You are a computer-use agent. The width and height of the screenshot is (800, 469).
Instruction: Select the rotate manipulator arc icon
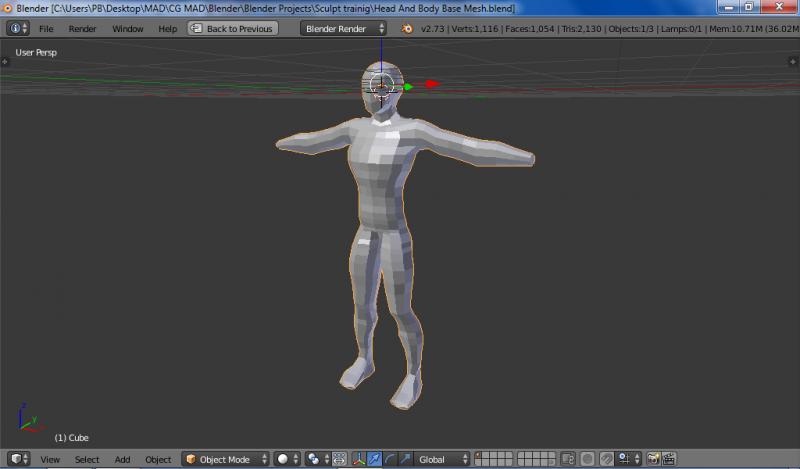pyautogui.click(x=390, y=459)
